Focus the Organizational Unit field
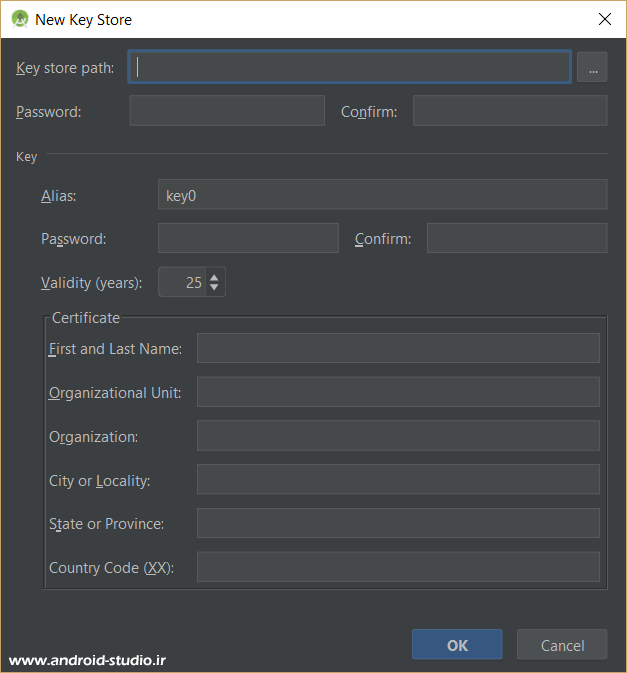The width and height of the screenshot is (627, 673). 398,392
